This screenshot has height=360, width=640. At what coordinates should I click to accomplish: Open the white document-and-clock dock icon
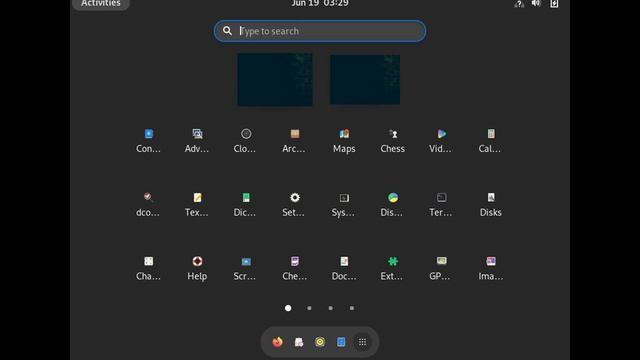point(299,342)
